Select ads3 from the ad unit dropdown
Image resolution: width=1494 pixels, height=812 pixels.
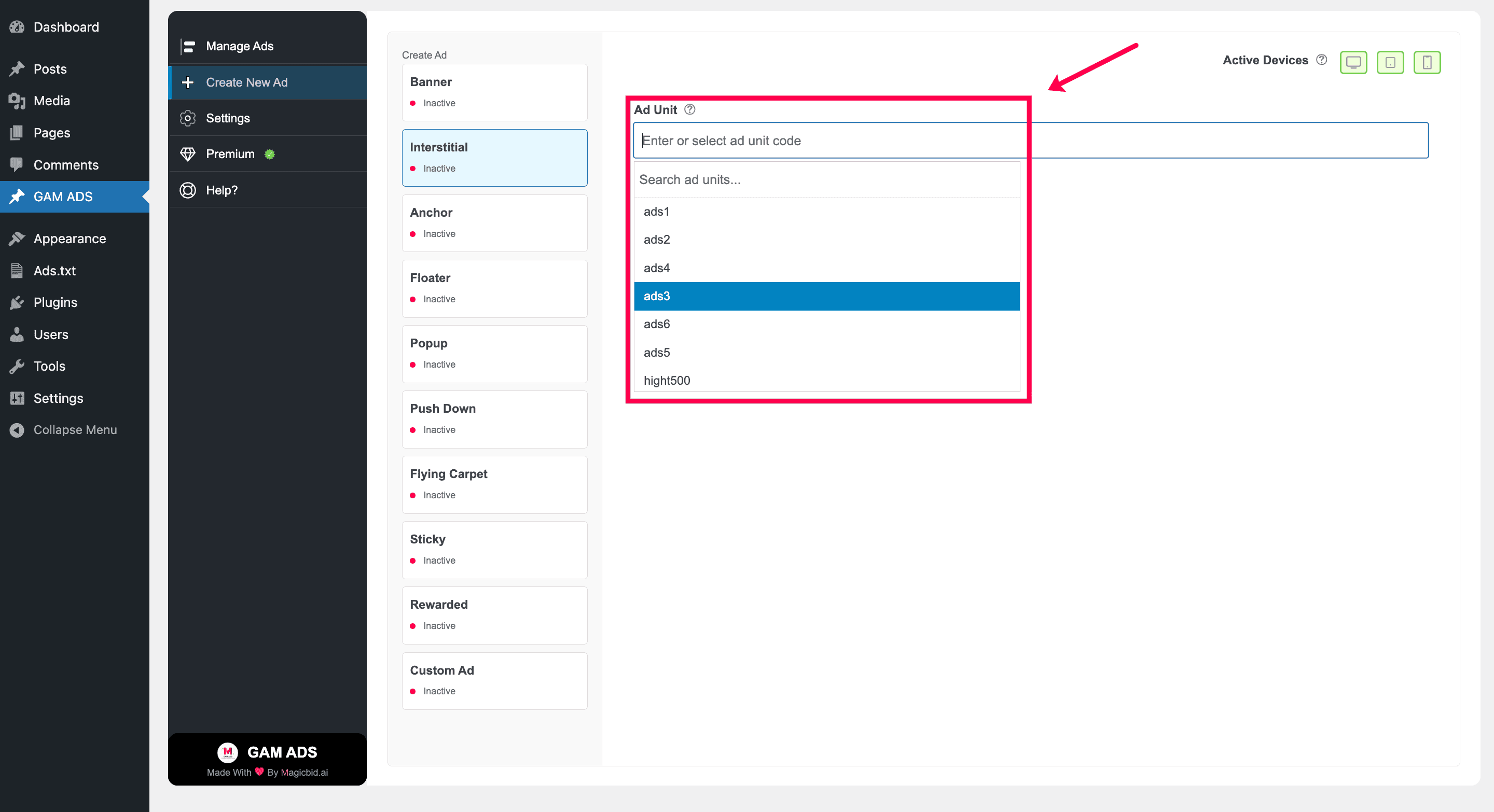click(x=826, y=296)
